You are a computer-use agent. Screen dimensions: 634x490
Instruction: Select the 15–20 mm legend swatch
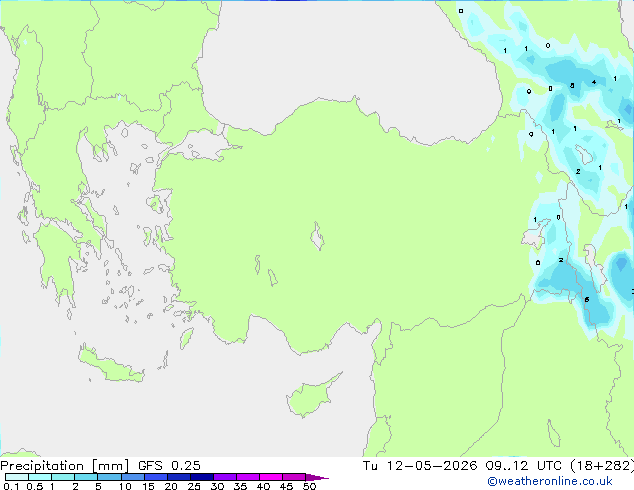pyautogui.click(x=156, y=477)
